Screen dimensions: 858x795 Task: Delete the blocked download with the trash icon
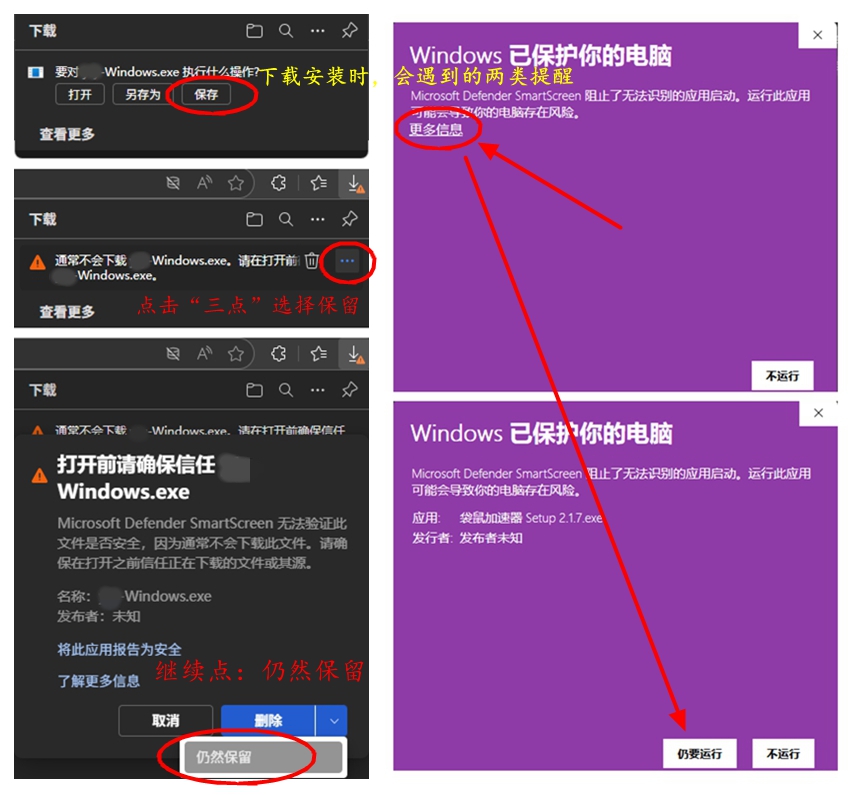click(x=311, y=260)
